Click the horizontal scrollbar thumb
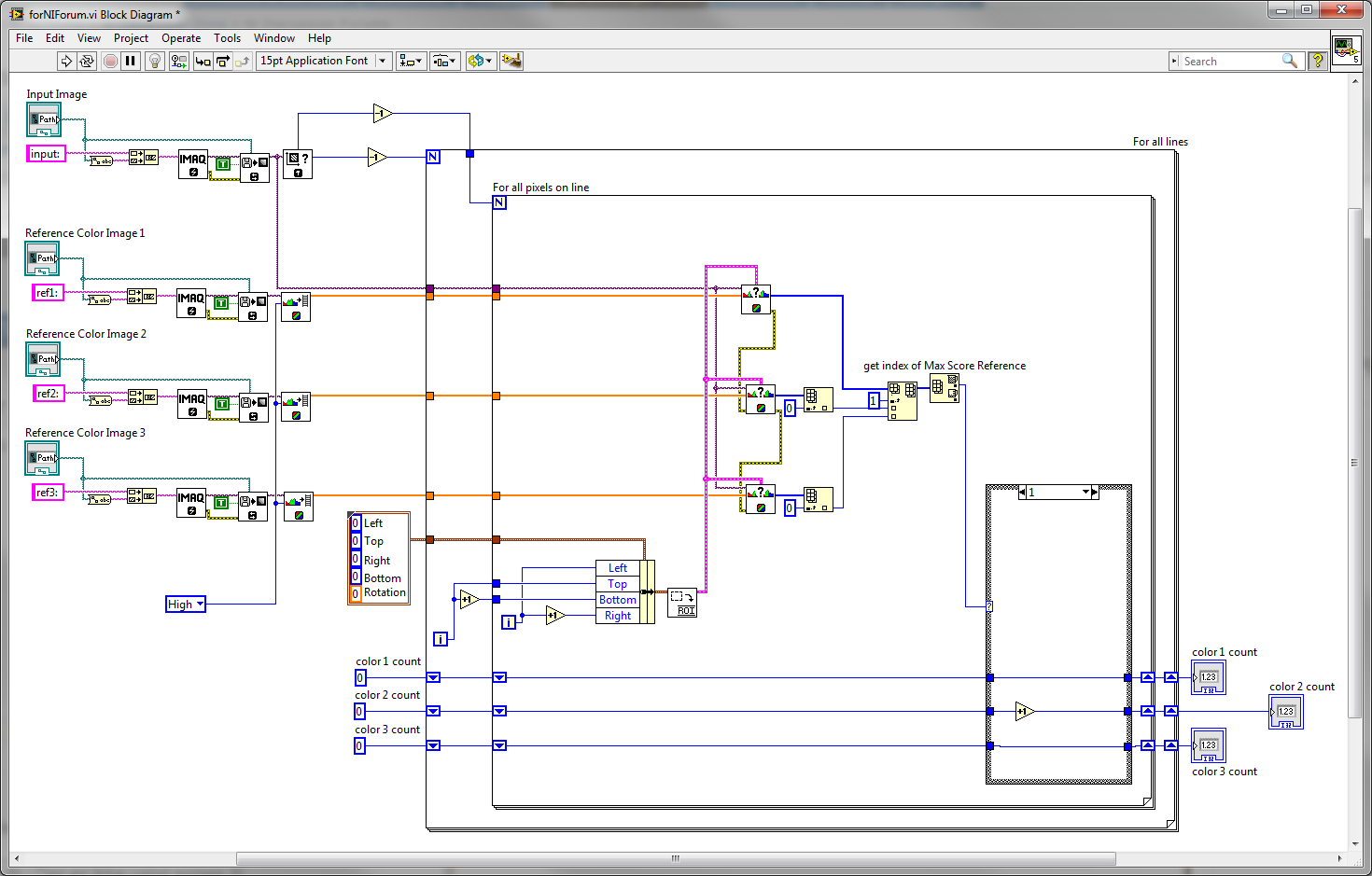This screenshot has height=876, width=1372. 676,858
